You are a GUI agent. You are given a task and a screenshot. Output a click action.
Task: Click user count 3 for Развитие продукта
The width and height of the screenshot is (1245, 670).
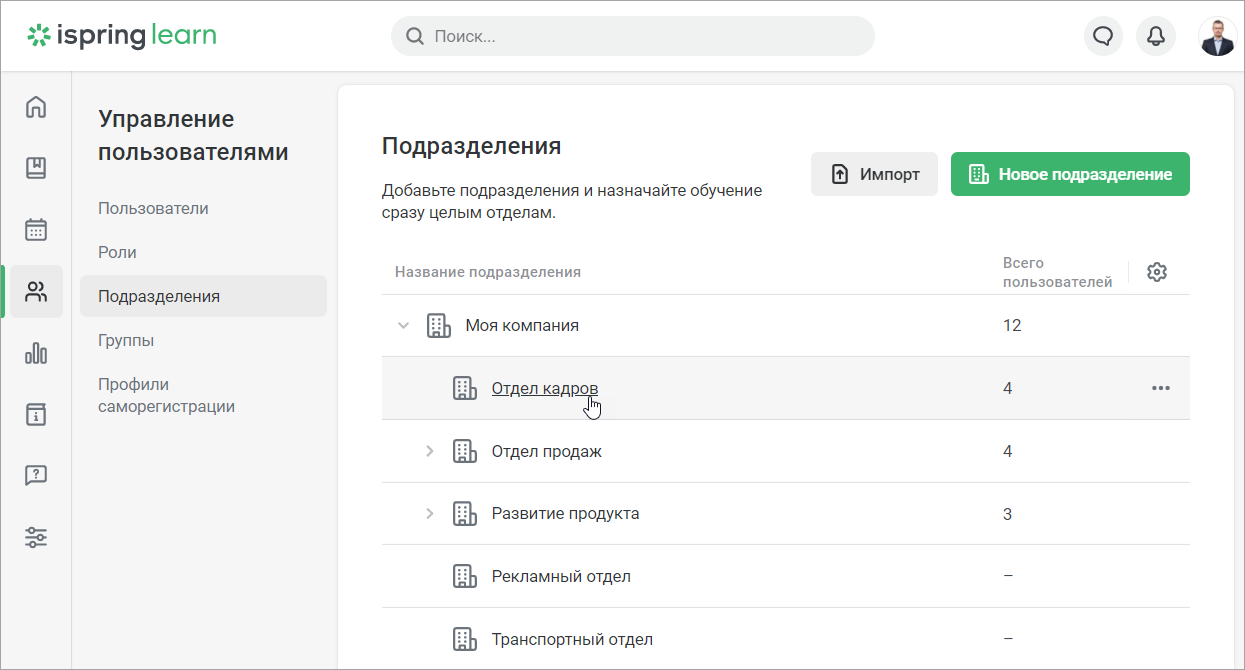click(1007, 514)
